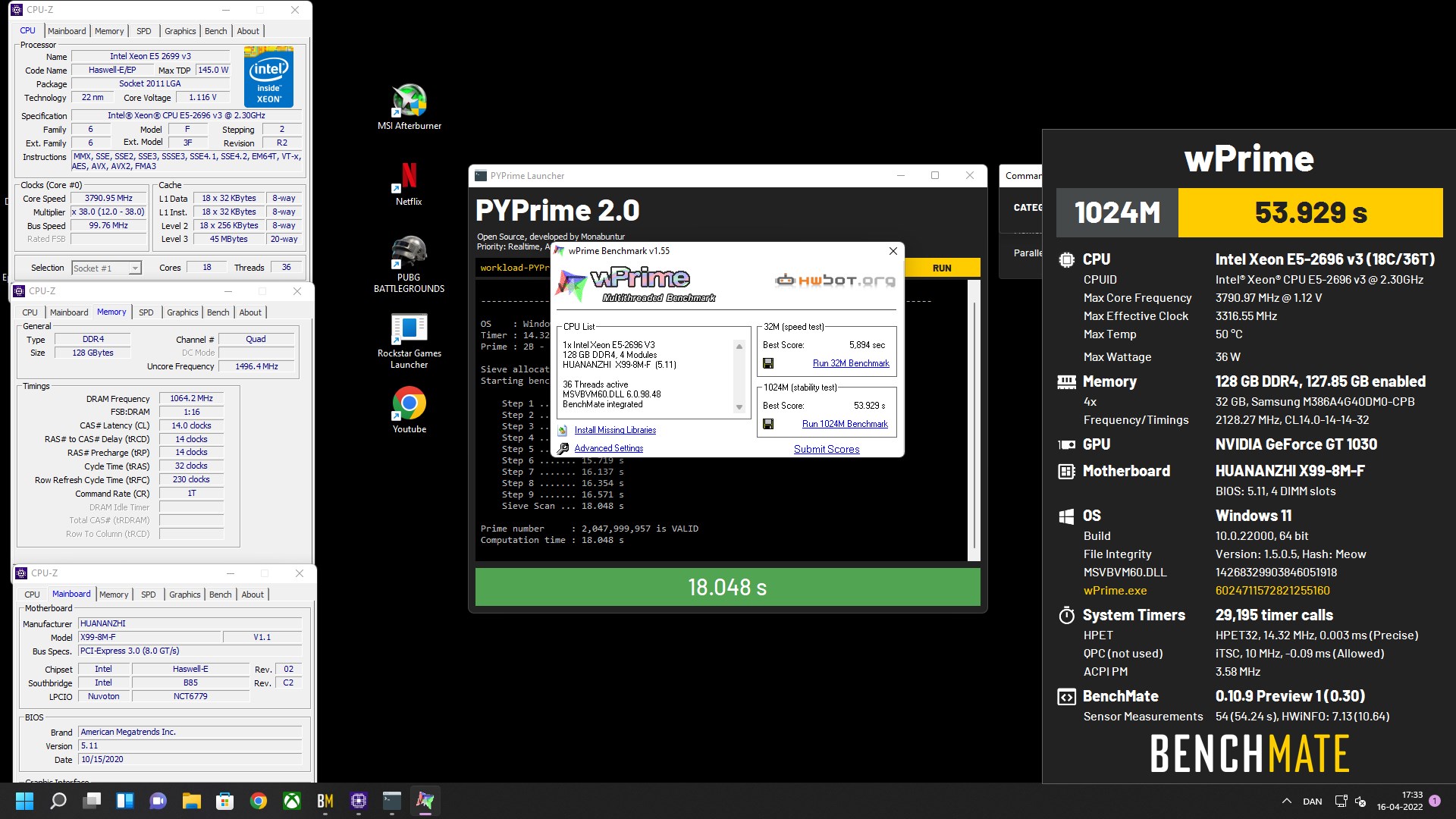Screen dimensions: 1456x819
Task: Switch to BenchMate in the taskbar
Action: click(325, 801)
